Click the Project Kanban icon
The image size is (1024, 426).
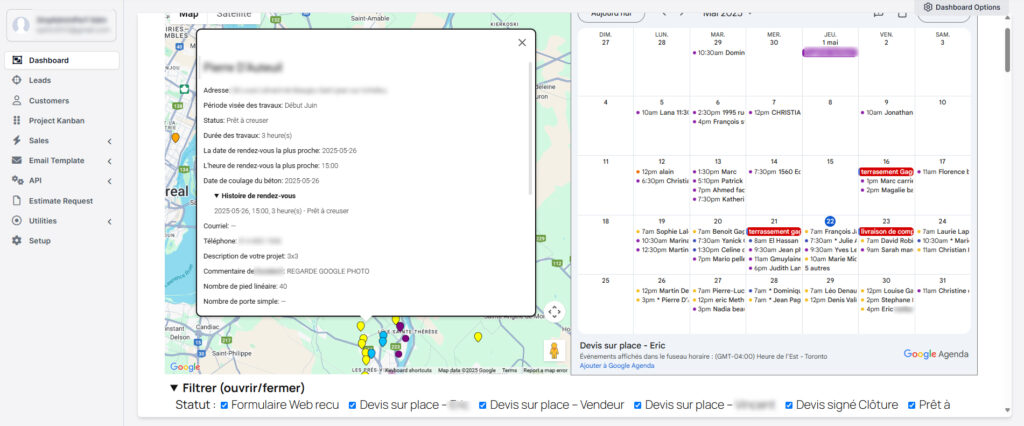coord(17,120)
